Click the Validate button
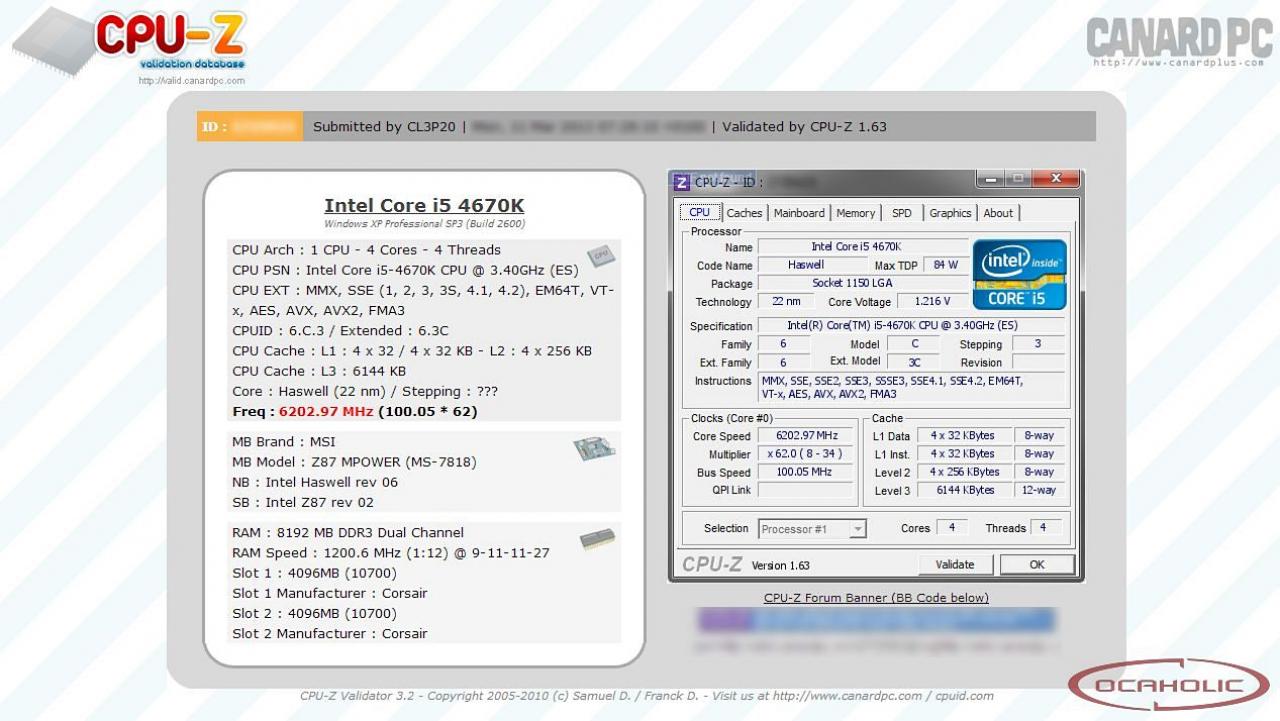The image size is (1280, 721). 955,565
